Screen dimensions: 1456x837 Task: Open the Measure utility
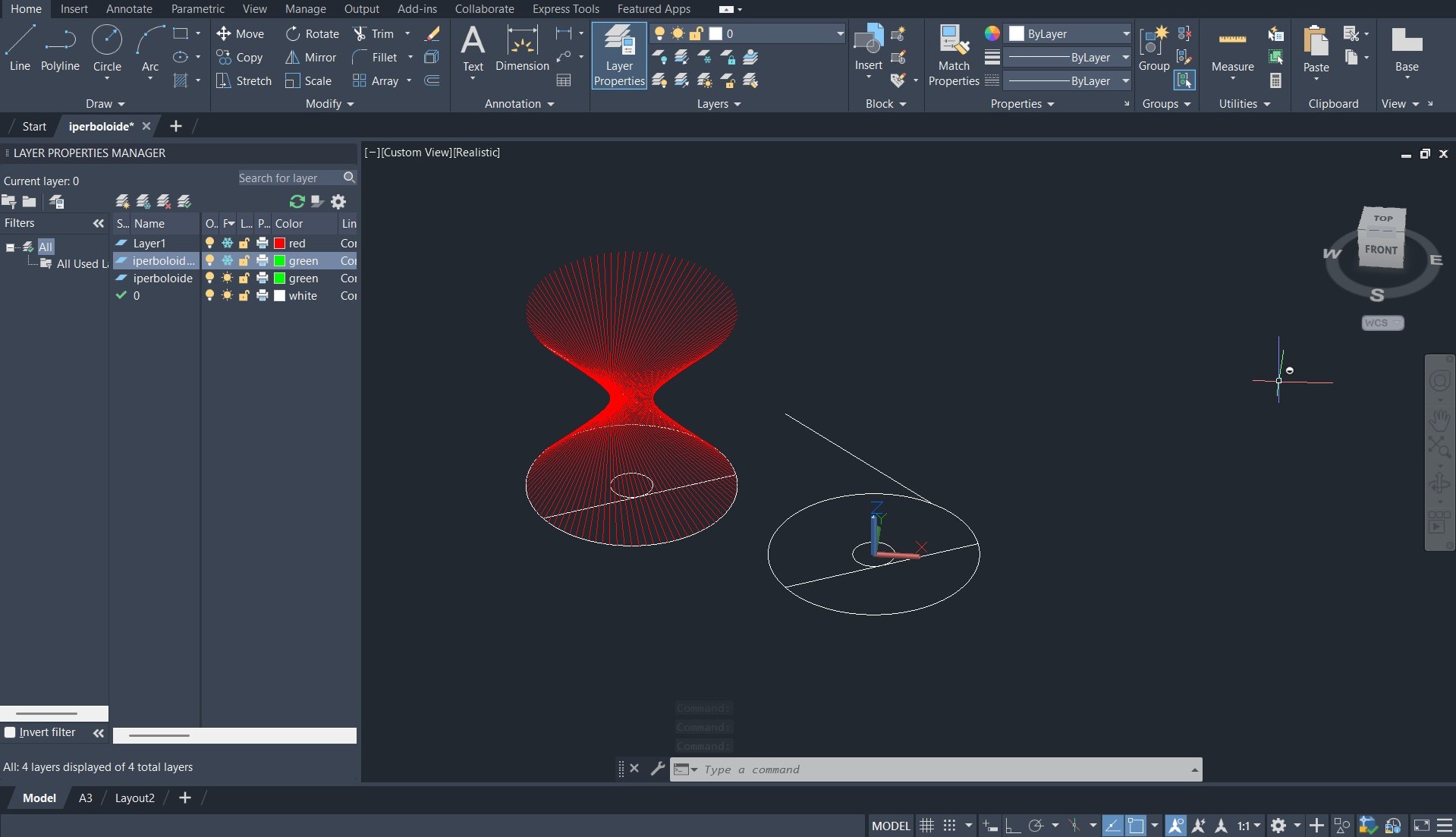1232,49
